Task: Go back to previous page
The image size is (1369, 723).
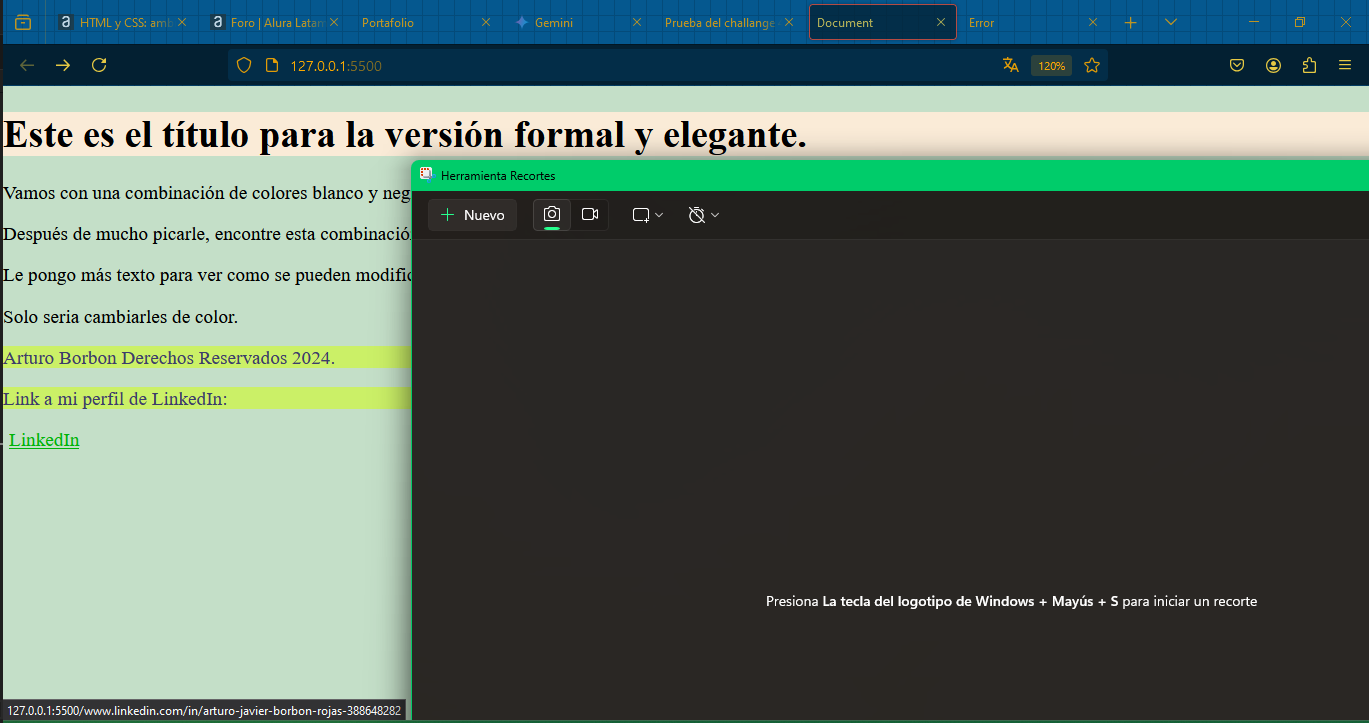Action: (x=27, y=65)
